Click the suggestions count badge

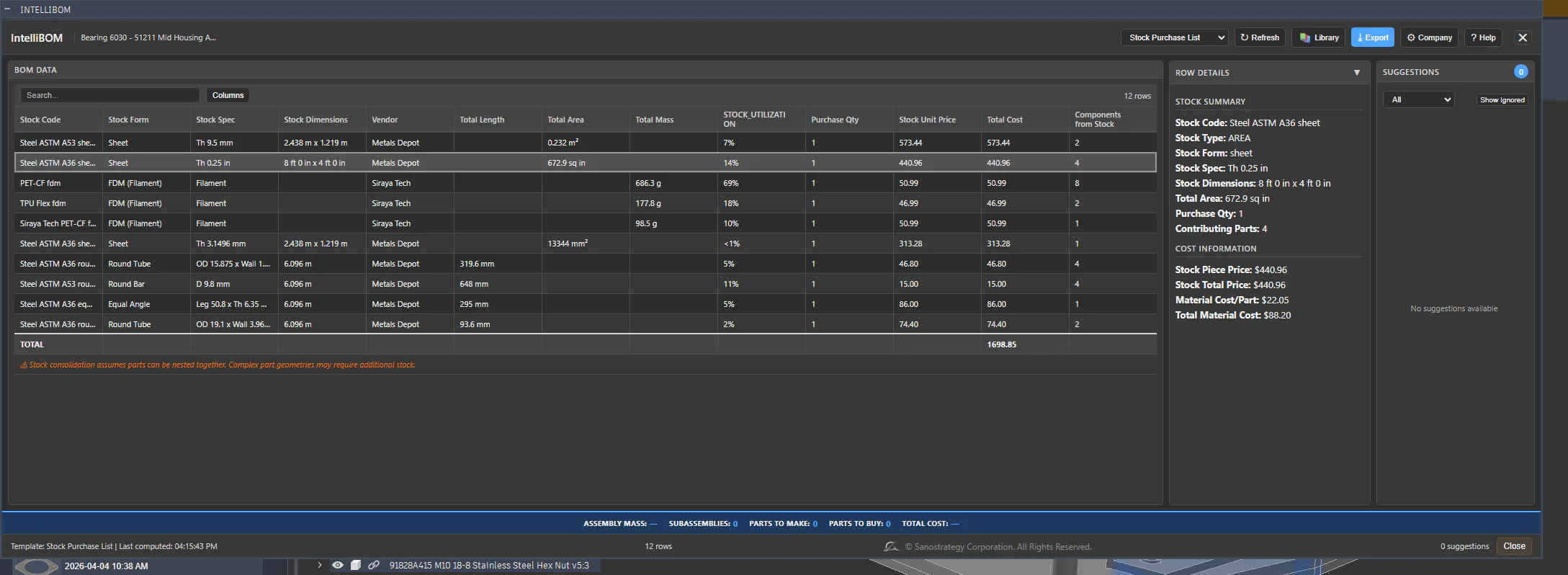pyautogui.click(x=1520, y=71)
